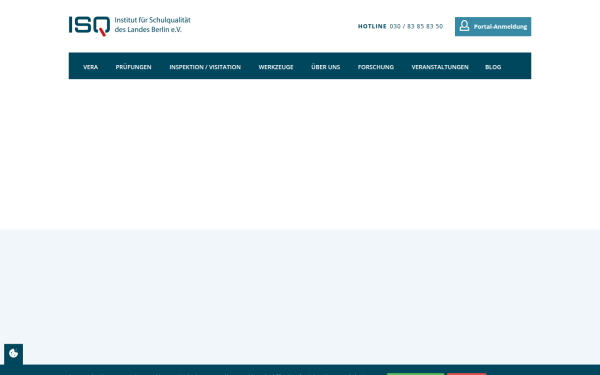Click the ISQ logo

click(x=90, y=26)
